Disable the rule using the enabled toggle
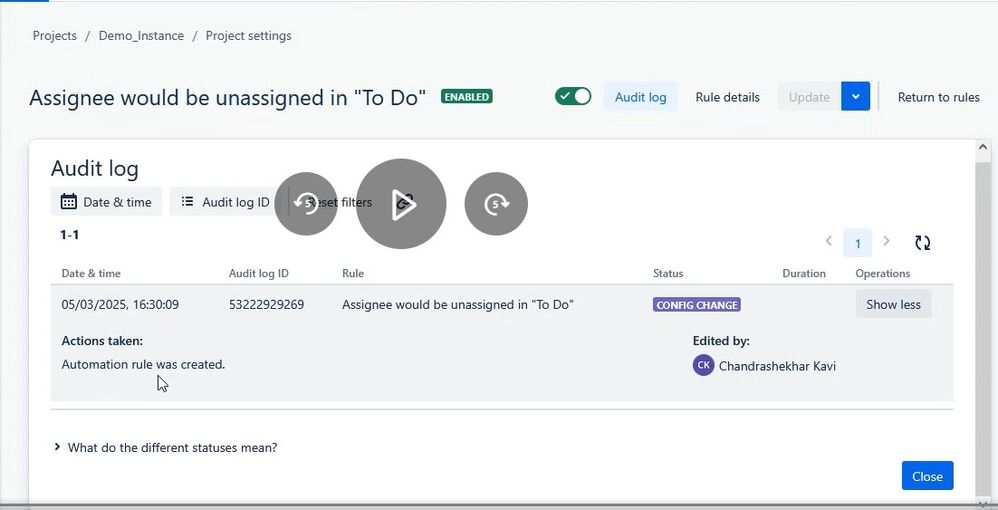The height and width of the screenshot is (510, 998). (573, 97)
